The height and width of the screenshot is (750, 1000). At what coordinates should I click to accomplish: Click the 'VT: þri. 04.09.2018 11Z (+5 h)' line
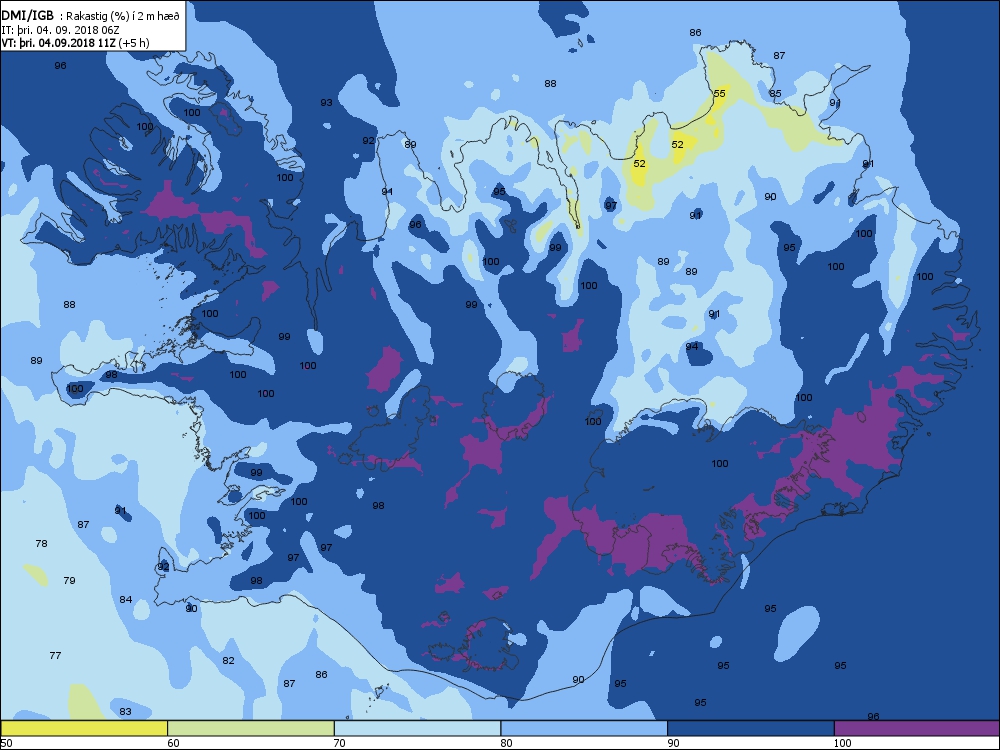[75, 43]
